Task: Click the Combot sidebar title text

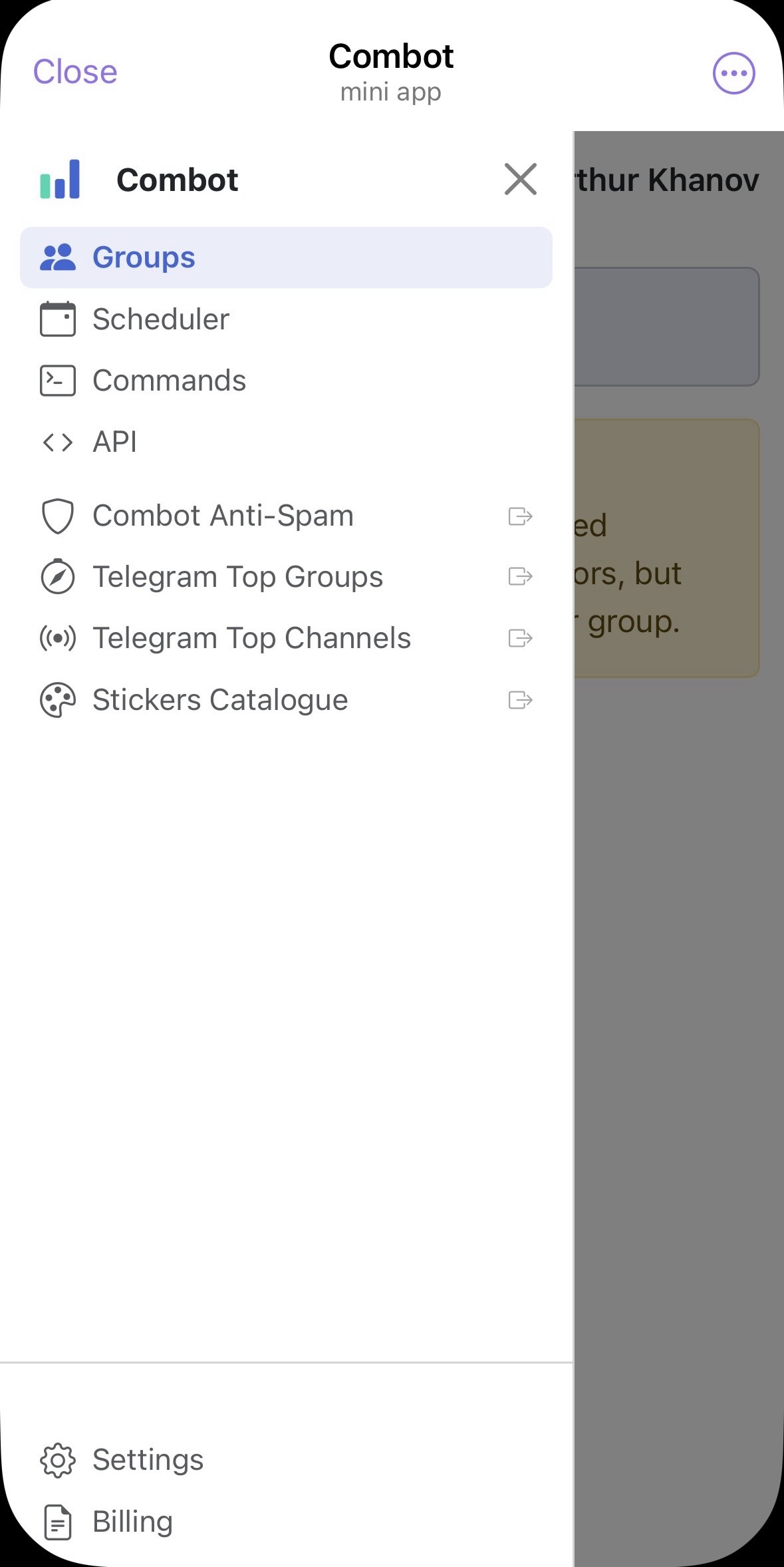Action: [177, 180]
